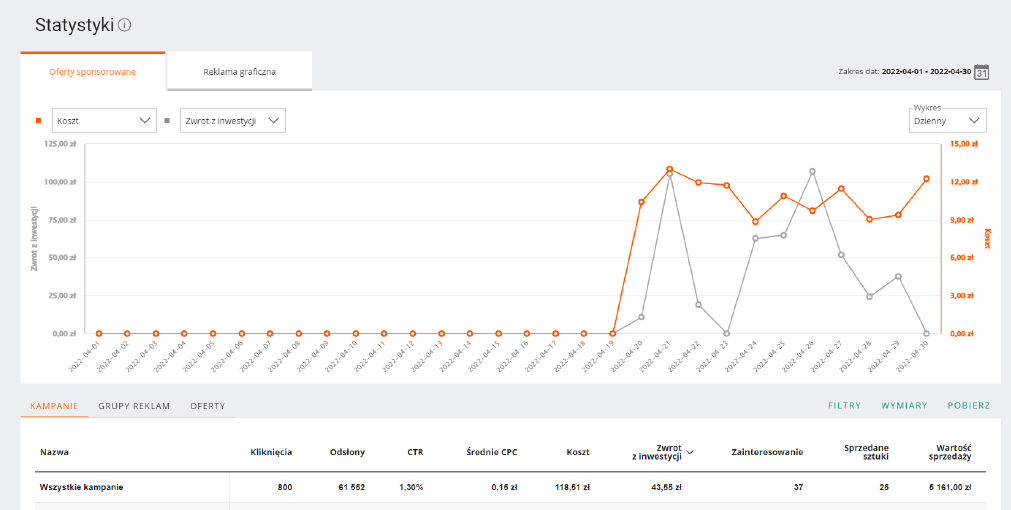Open the Wykres Dzienny interval dropdown
This screenshot has width=1011, height=510.
(946, 121)
